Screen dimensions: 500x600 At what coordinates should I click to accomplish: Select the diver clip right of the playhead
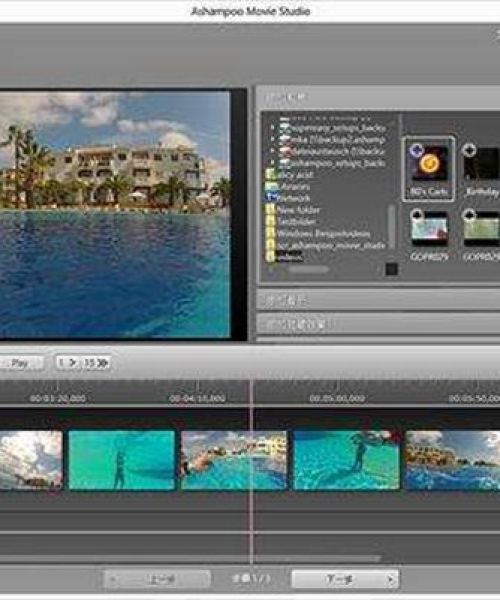tap(346, 460)
